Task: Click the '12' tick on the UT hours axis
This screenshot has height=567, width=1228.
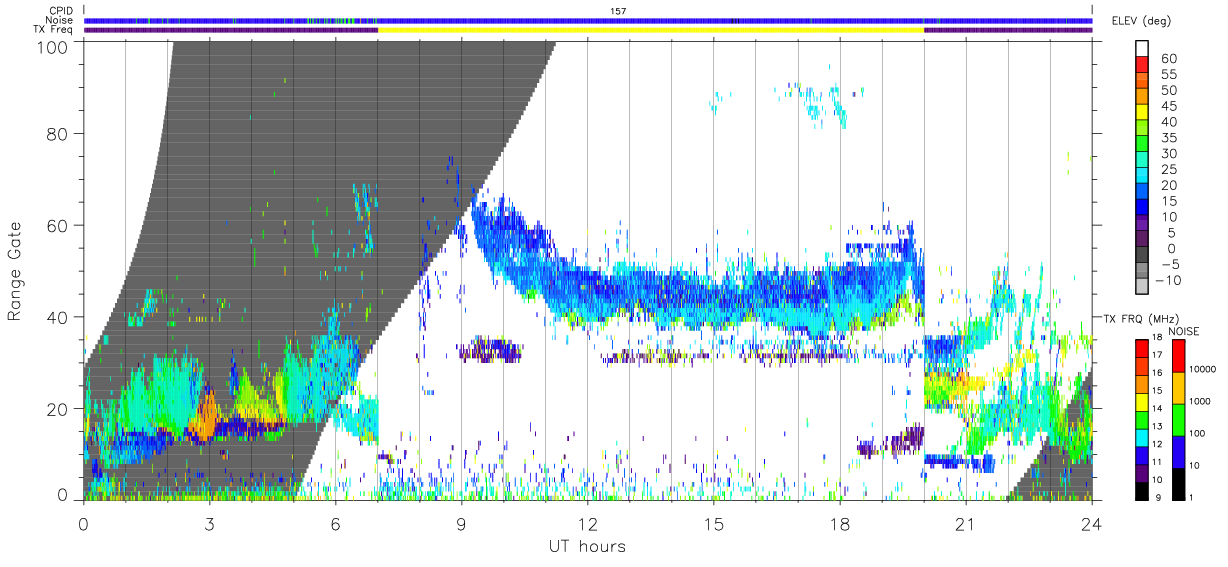Action: (588, 524)
